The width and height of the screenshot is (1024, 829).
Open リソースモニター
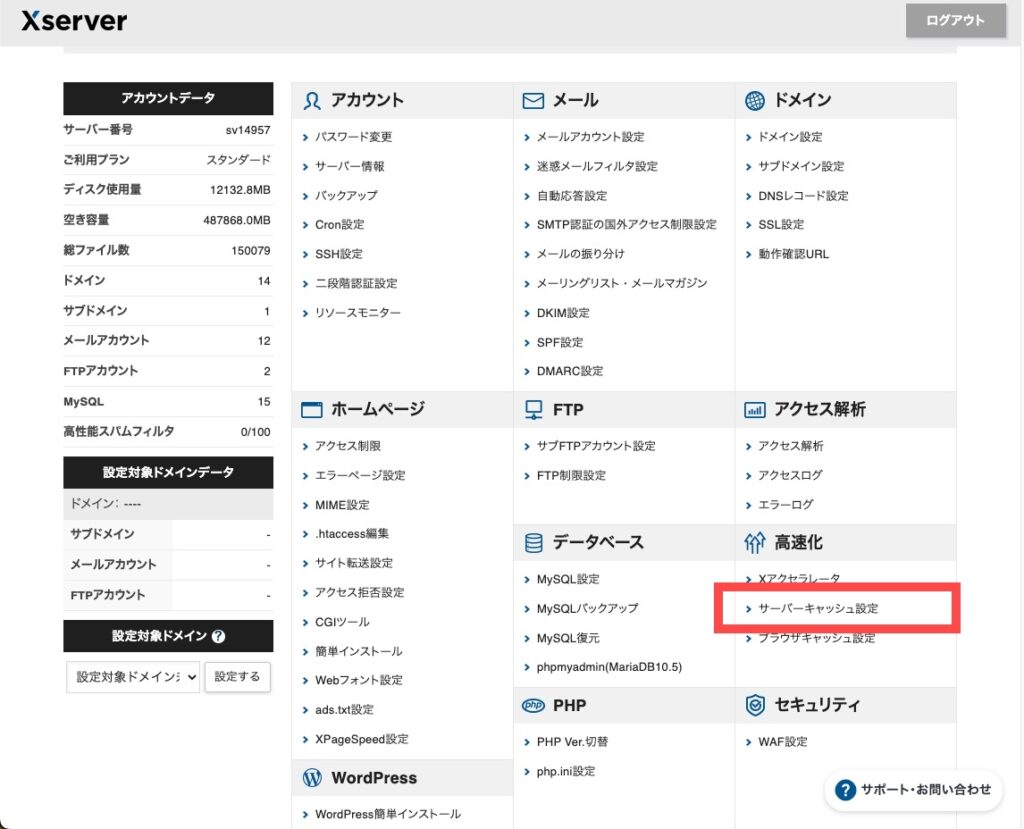358,313
